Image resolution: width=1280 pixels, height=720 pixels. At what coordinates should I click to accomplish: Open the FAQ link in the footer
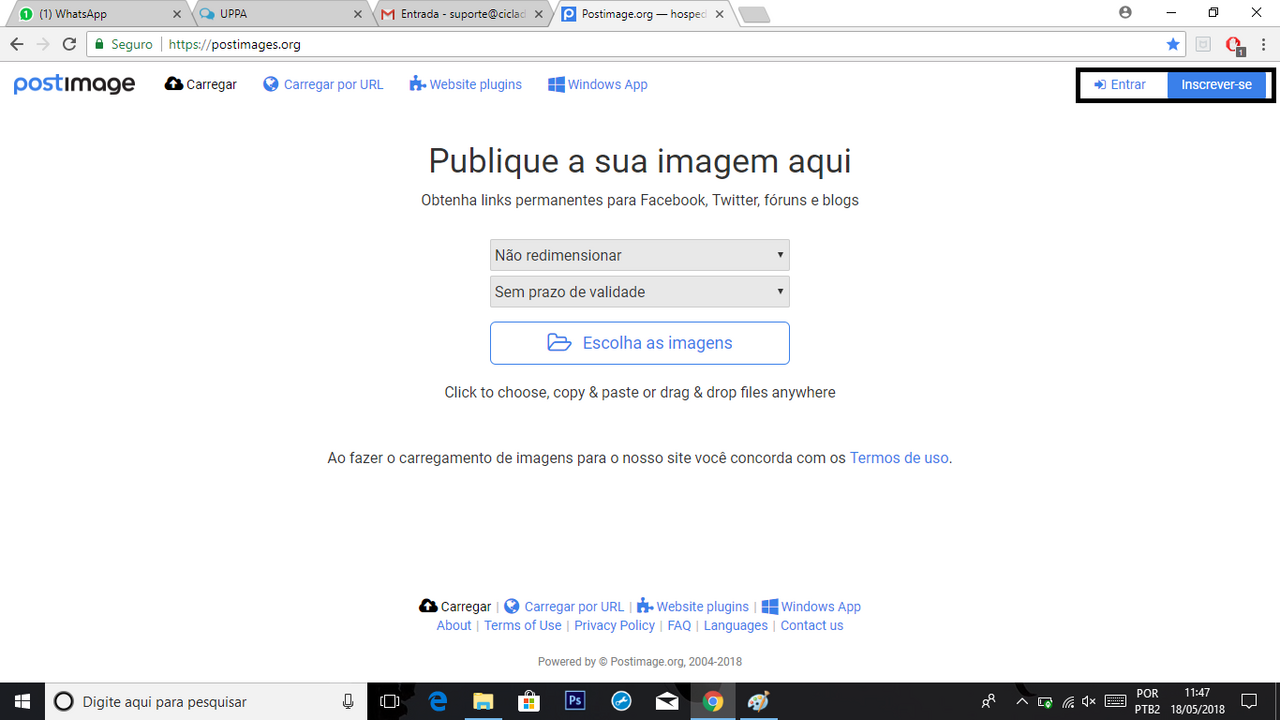click(x=679, y=625)
